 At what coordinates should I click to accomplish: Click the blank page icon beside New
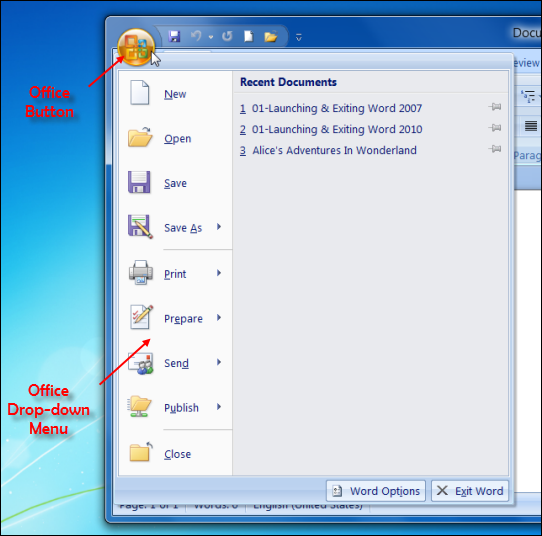(x=140, y=93)
